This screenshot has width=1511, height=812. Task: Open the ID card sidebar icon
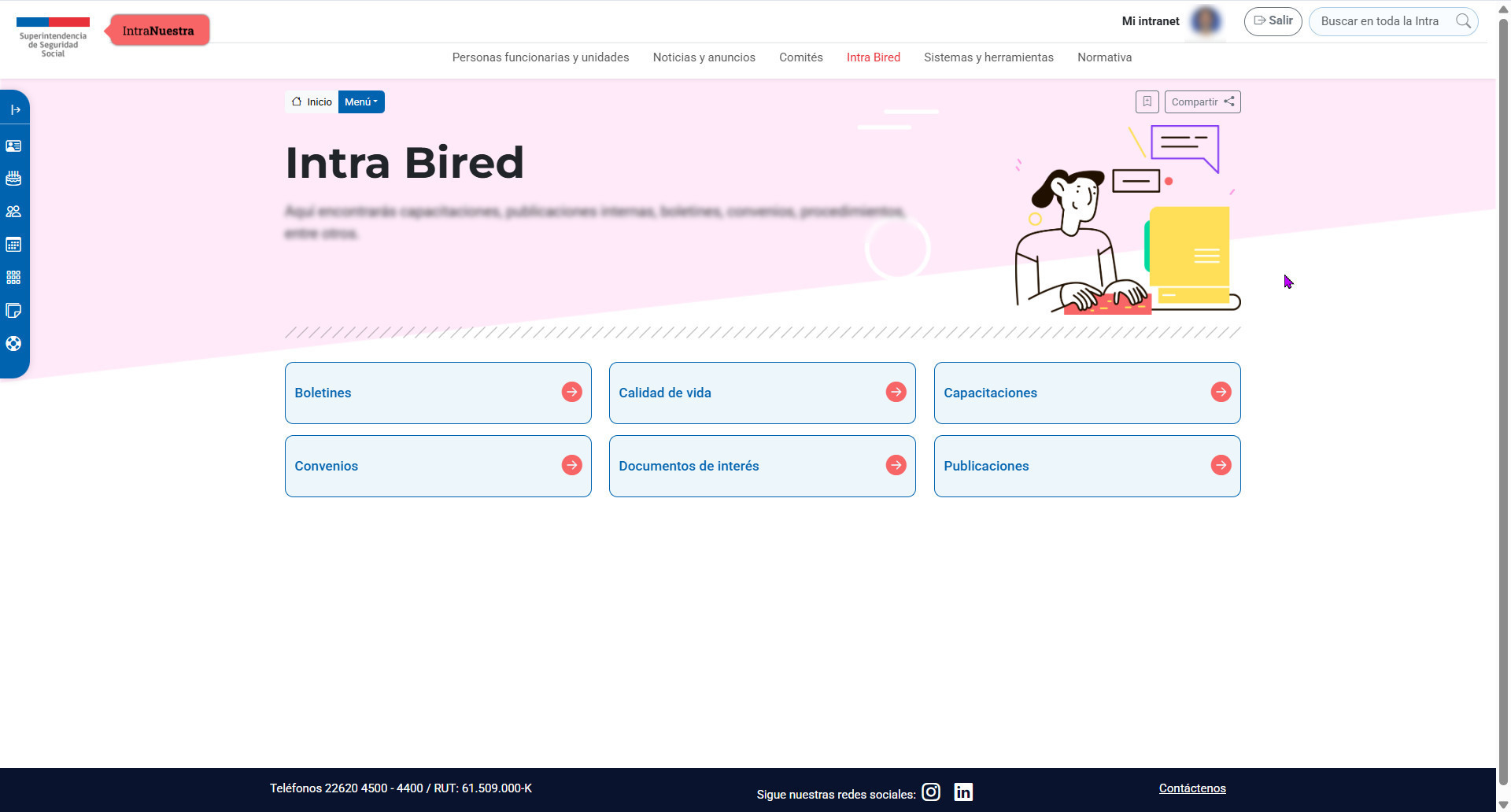coord(13,146)
